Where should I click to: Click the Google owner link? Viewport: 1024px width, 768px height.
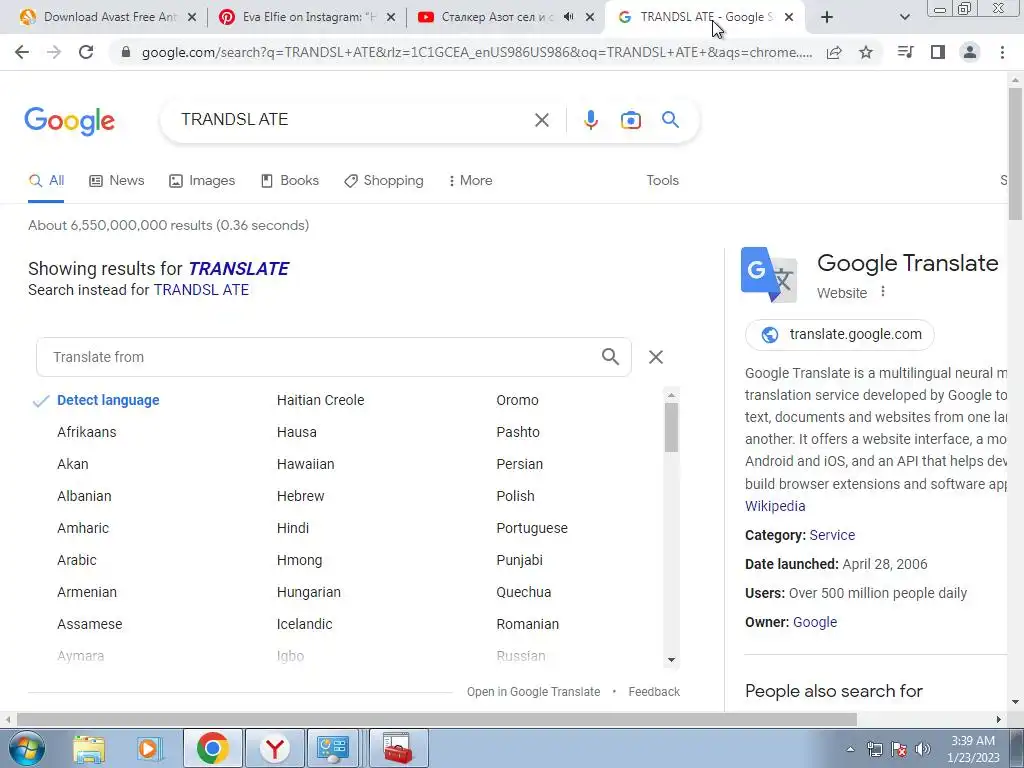coord(814,622)
